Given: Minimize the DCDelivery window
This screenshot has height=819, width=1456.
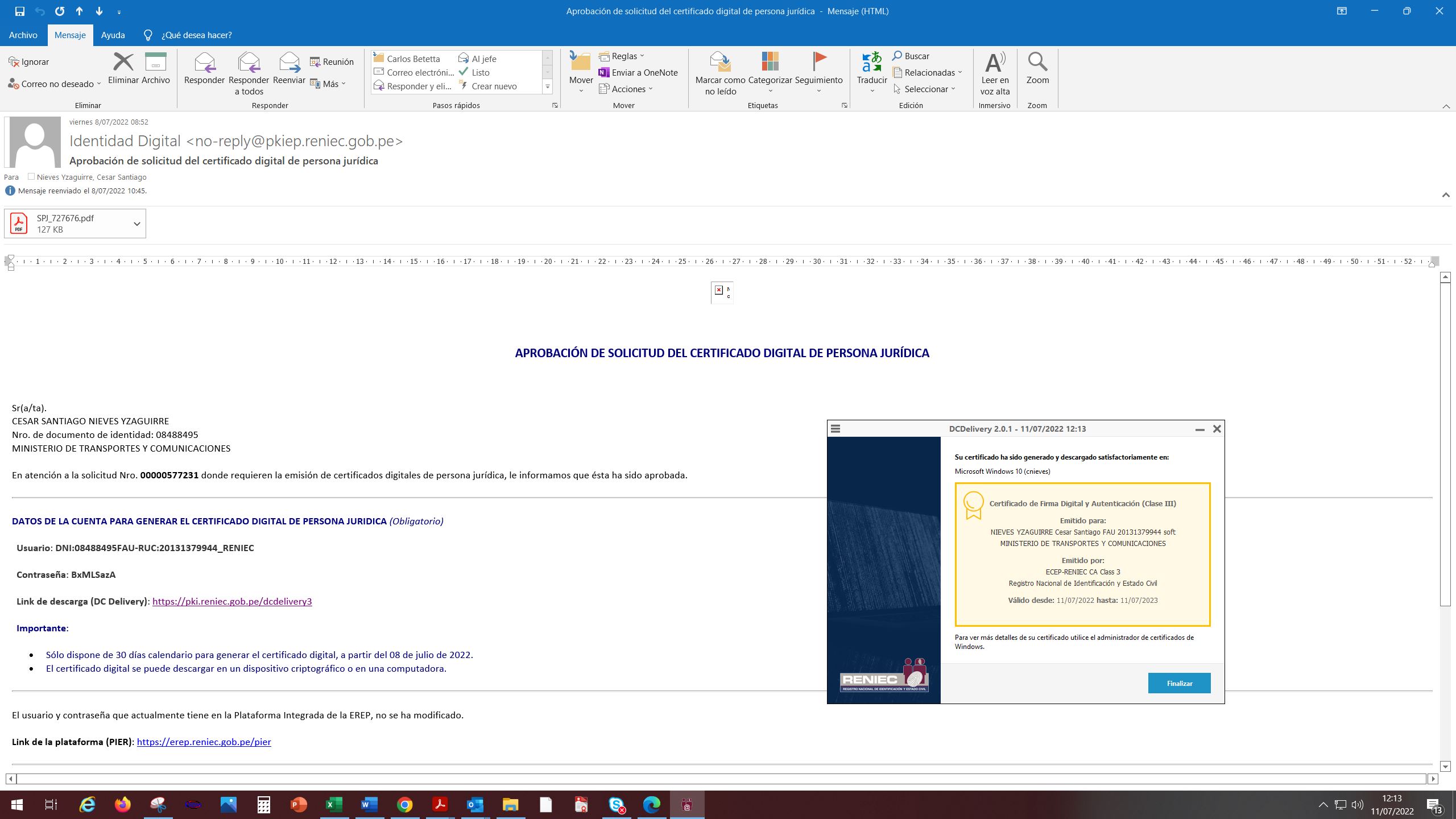Looking at the screenshot, I should click(x=1199, y=429).
